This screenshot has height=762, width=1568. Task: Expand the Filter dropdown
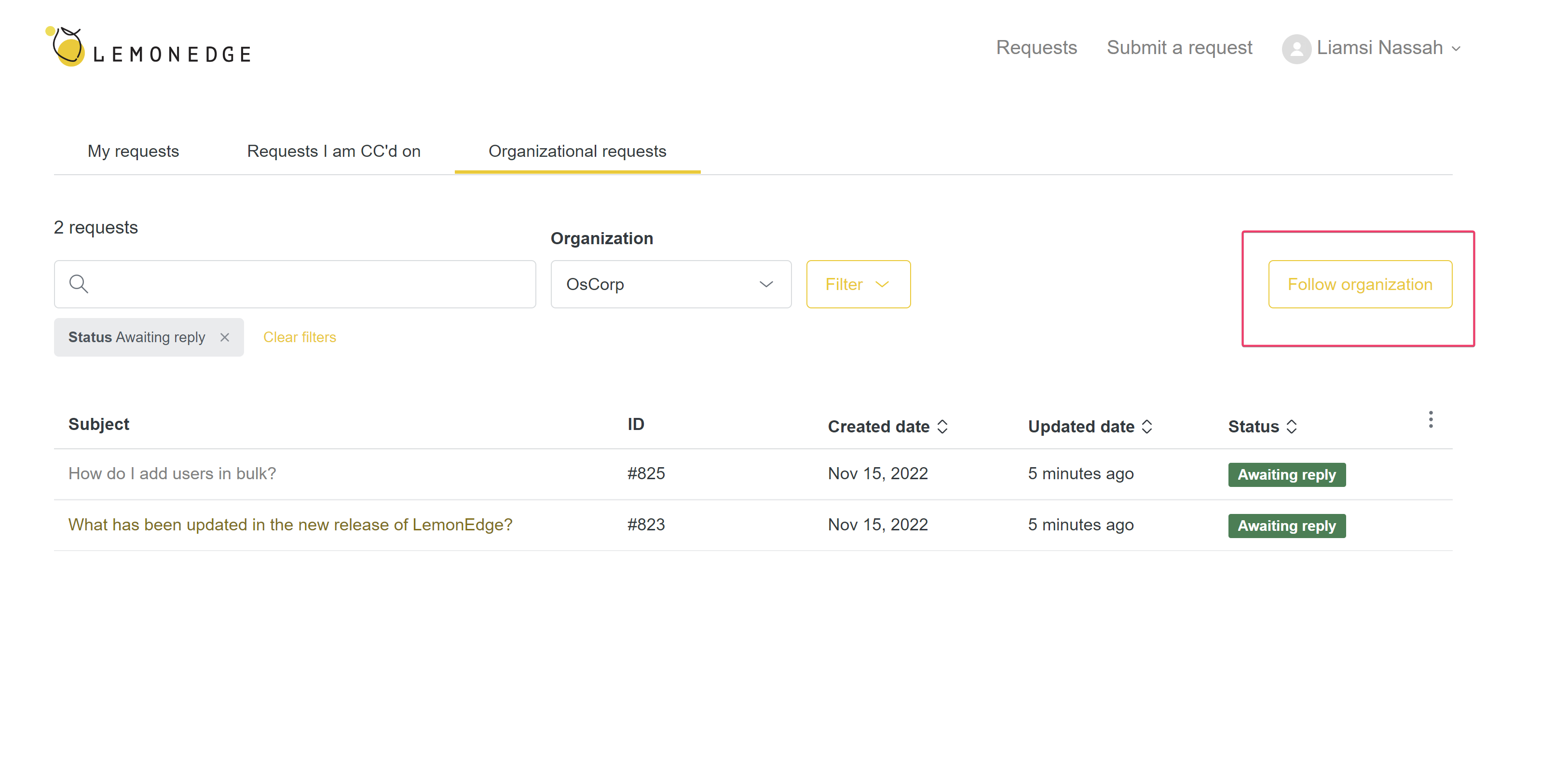point(858,284)
